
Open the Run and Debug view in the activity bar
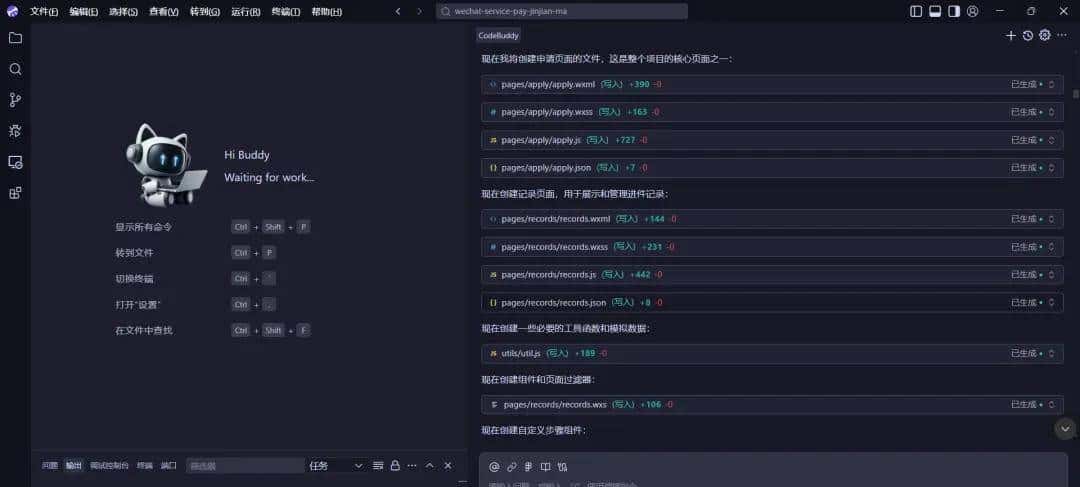(x=15, y=131)
